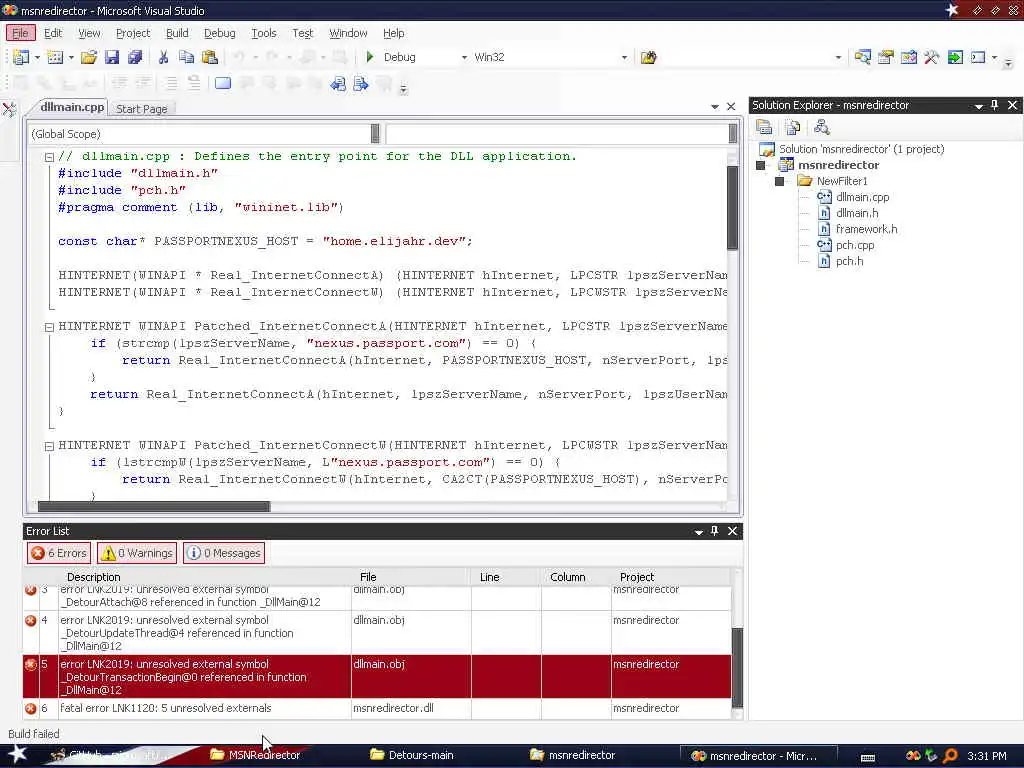Screen dimensions: 1024x768
Task: Click the Save All icon
Action: [135, 57]
